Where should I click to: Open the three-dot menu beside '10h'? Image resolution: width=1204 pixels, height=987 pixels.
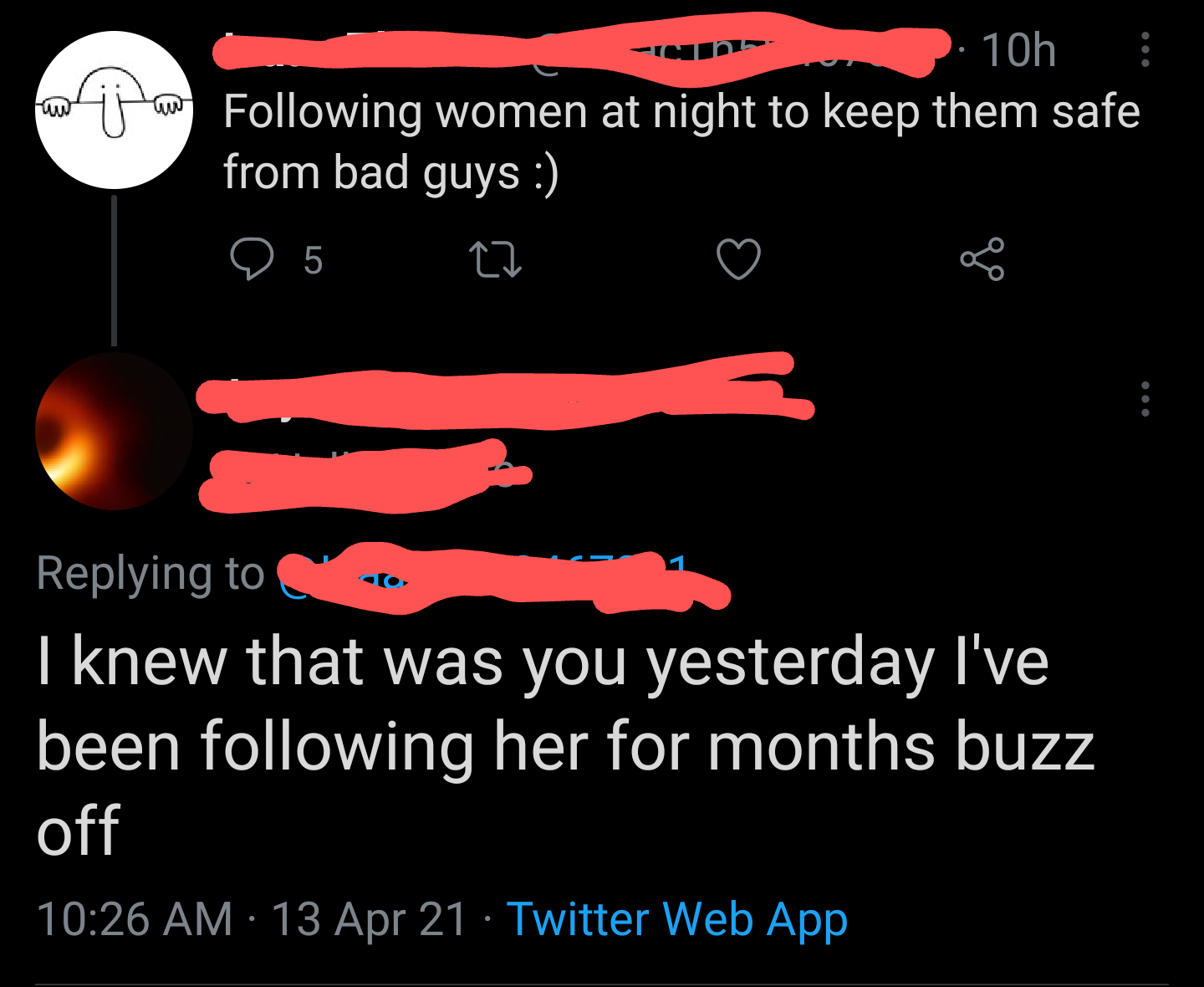[1145, 50]
